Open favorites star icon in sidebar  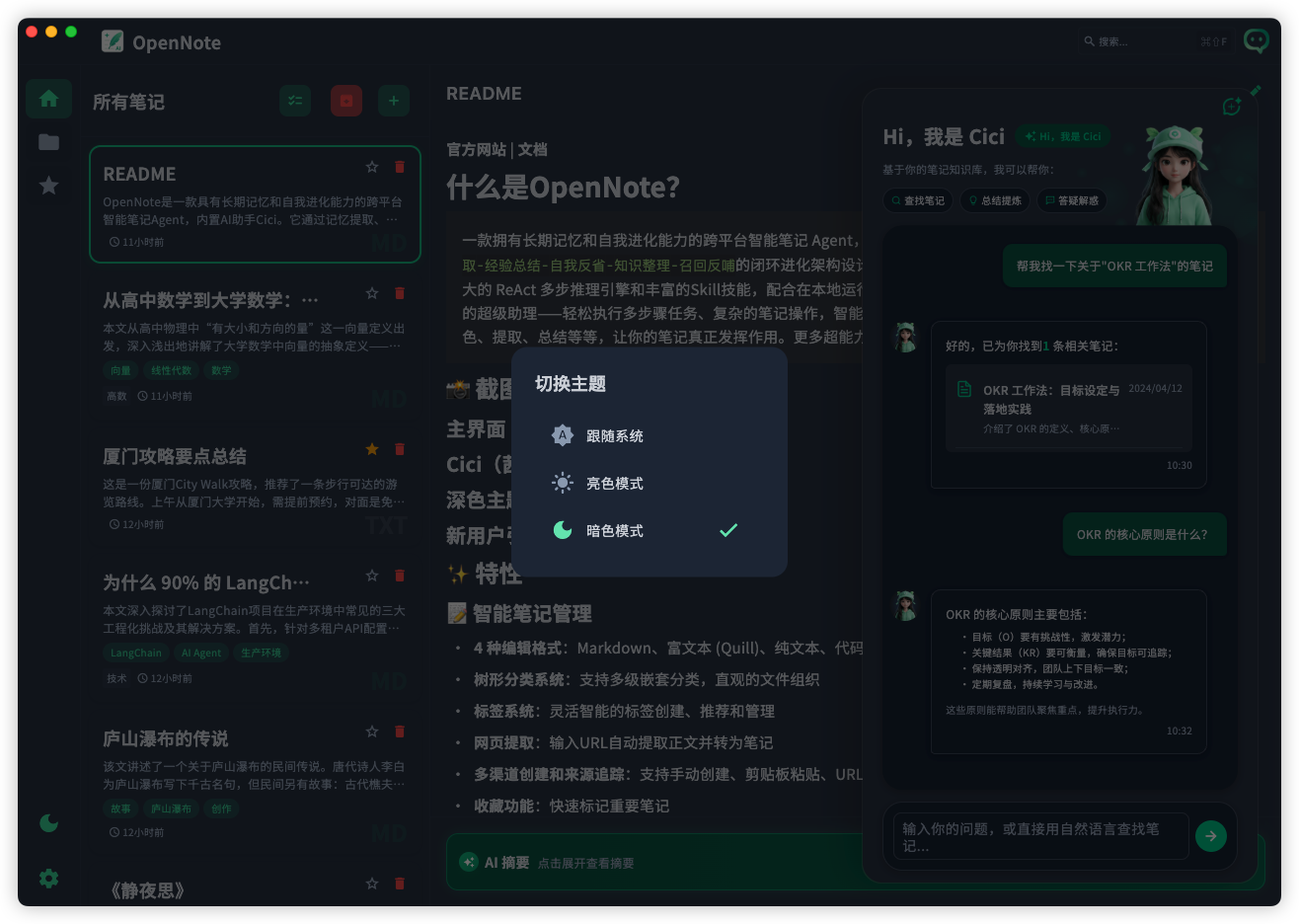[48, 186]
